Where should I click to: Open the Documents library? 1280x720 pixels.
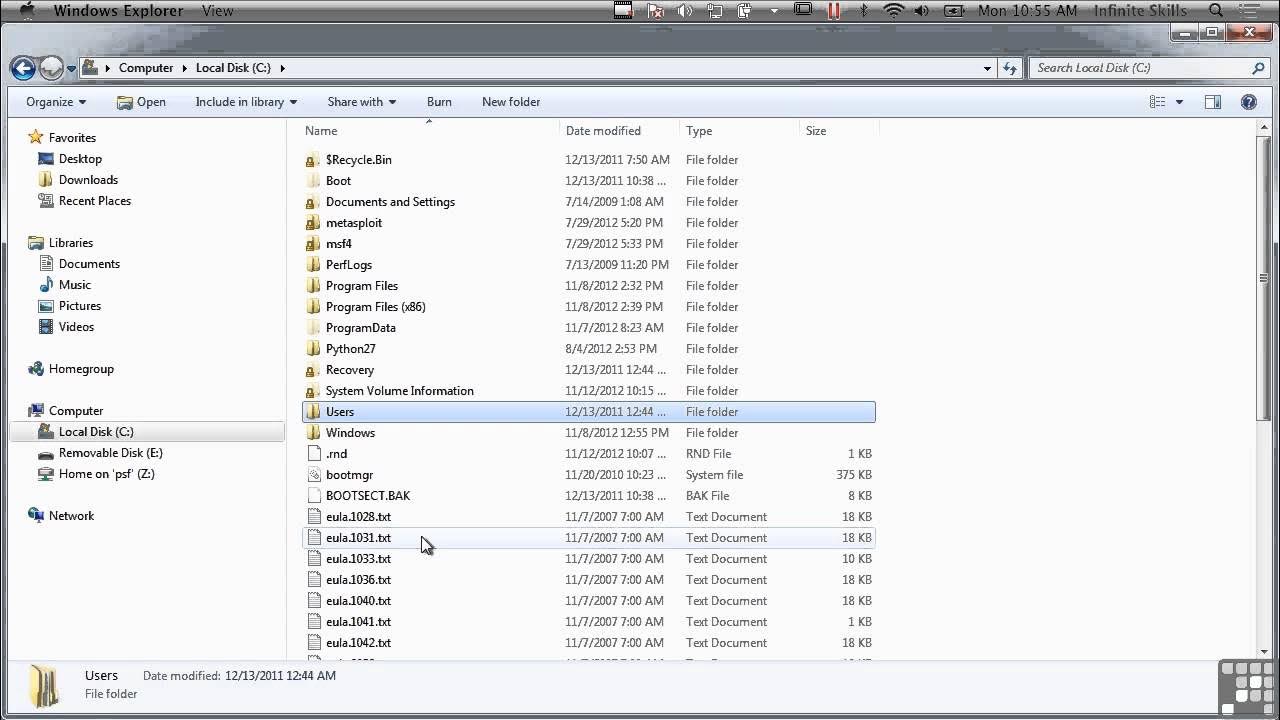coord(89,264)
